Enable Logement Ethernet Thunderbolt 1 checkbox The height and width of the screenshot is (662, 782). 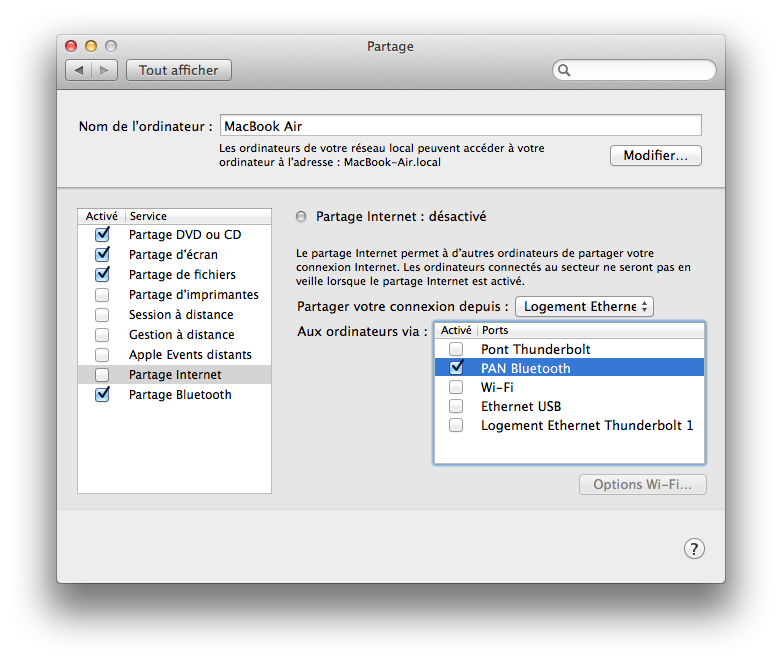click(456, 425)
